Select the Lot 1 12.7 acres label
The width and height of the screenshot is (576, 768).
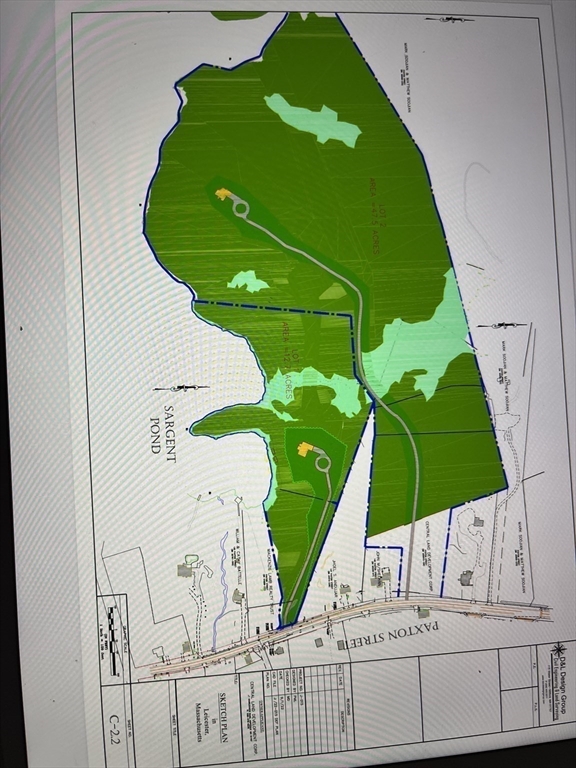(x=288, y=361)
